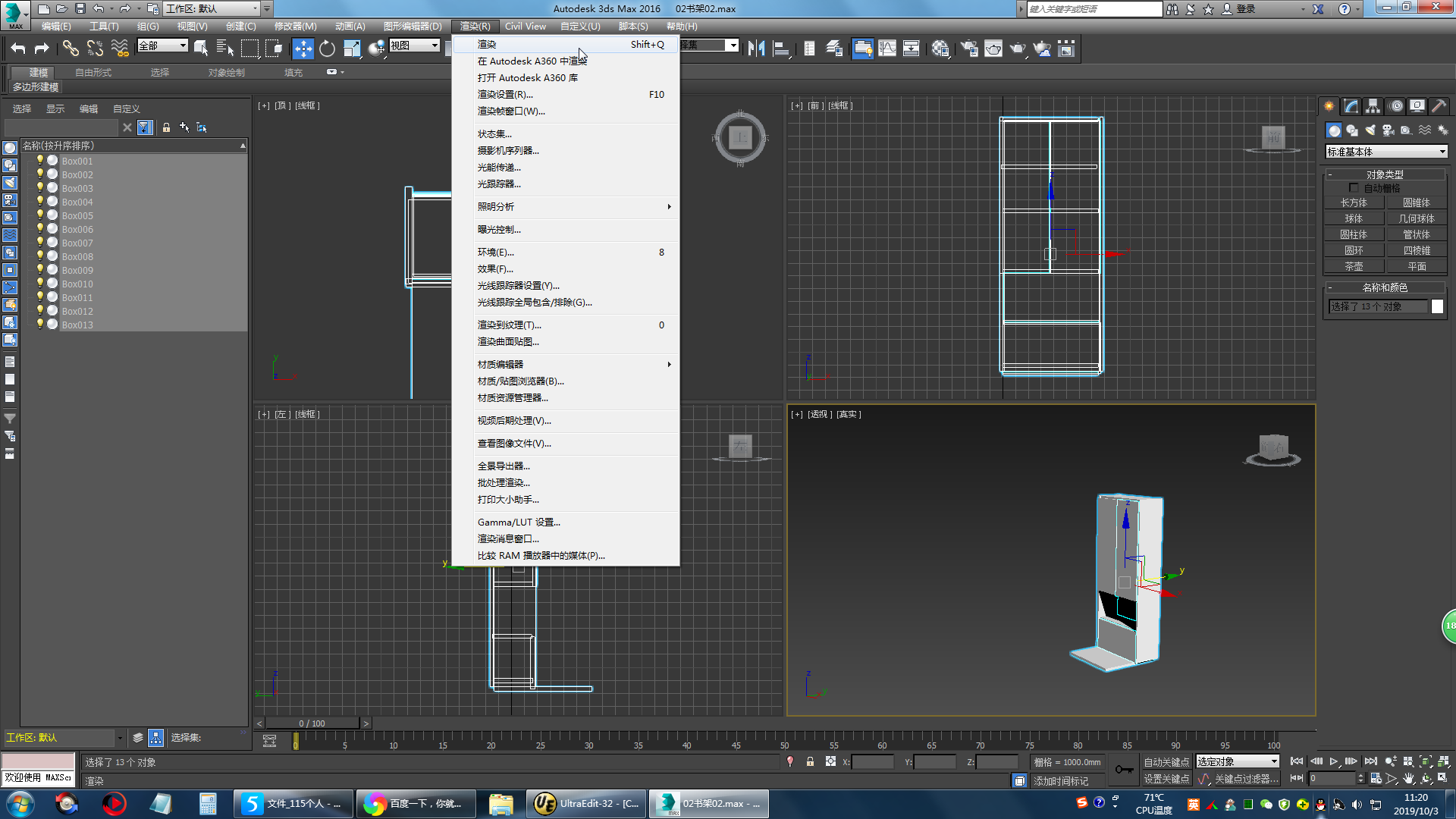1456x819 pixels.
Task: Create a 圆柱体 cylinder primitive
Action: point(1354,234)
